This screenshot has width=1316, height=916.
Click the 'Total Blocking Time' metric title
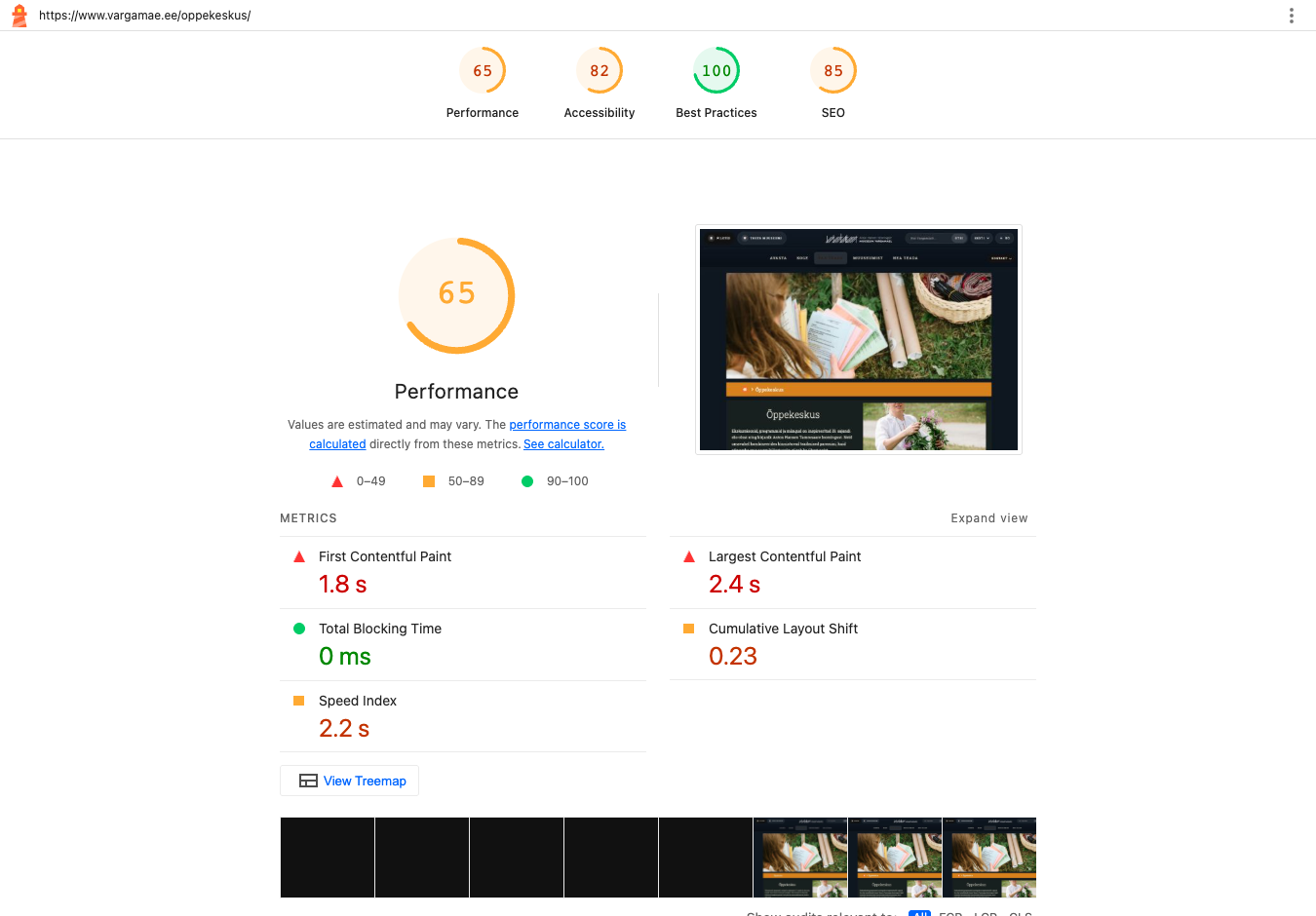point(380,629)
